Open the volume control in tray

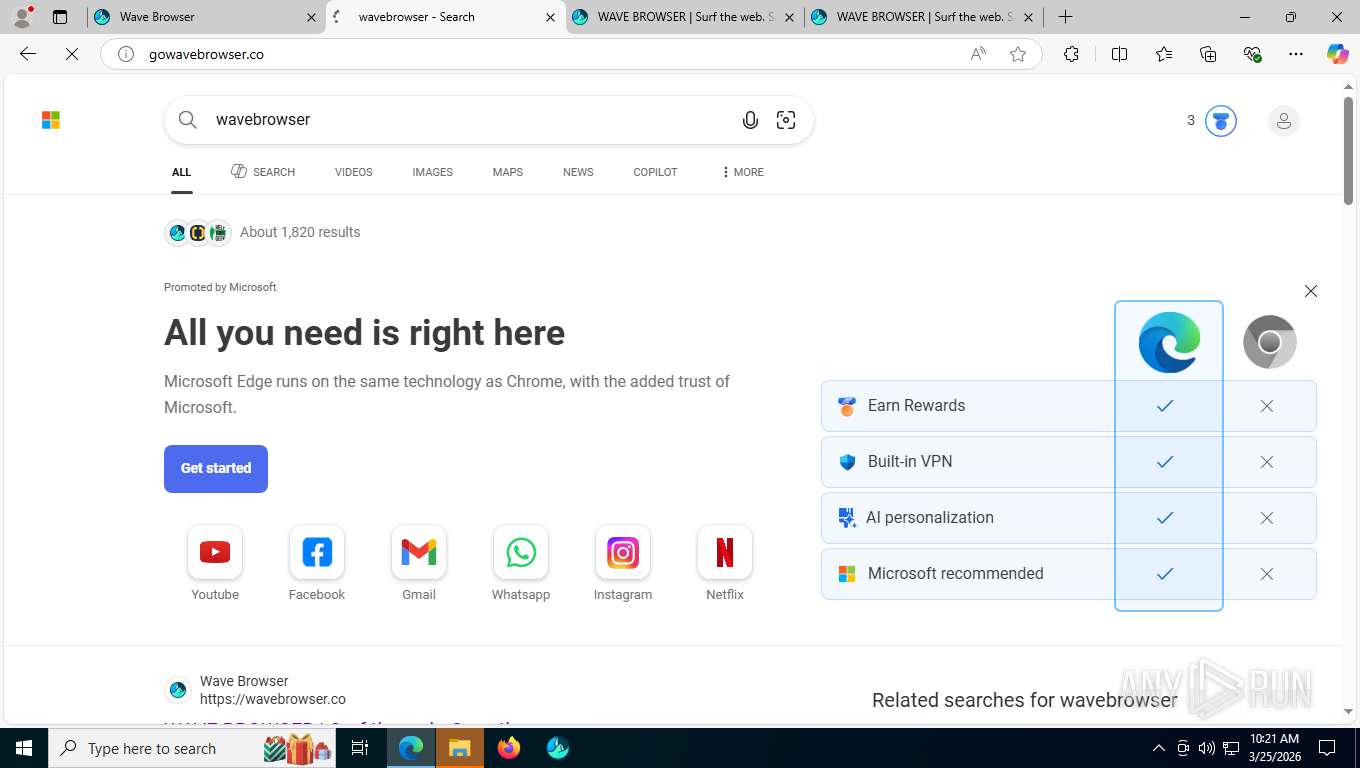click(x=1207, y=748)
